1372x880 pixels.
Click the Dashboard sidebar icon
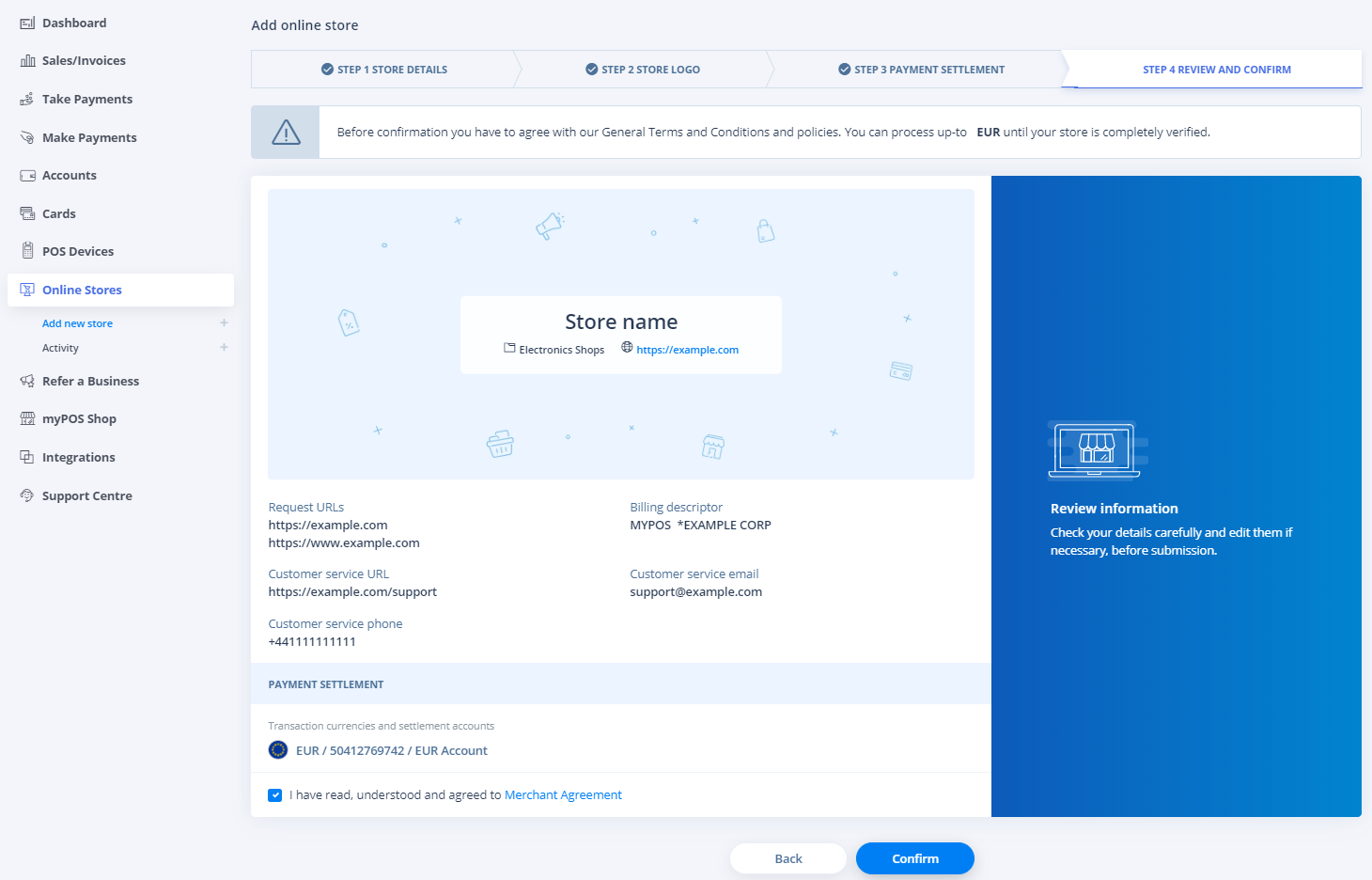27,23
